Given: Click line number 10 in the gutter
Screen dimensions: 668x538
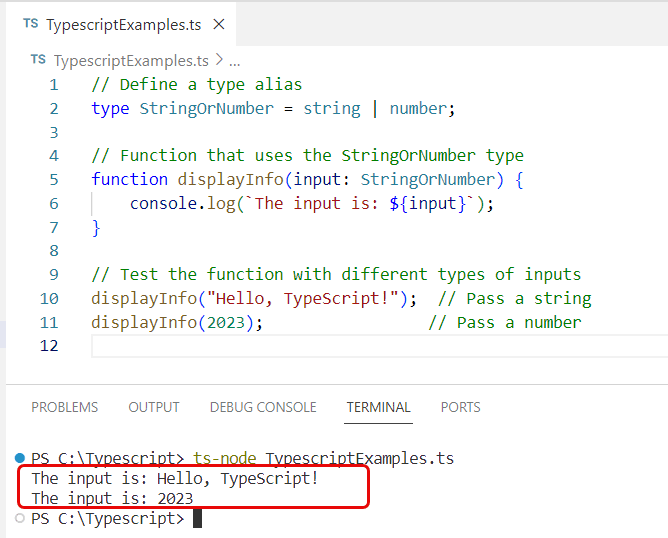Looking at the screenshot, I should pos(49,299).
